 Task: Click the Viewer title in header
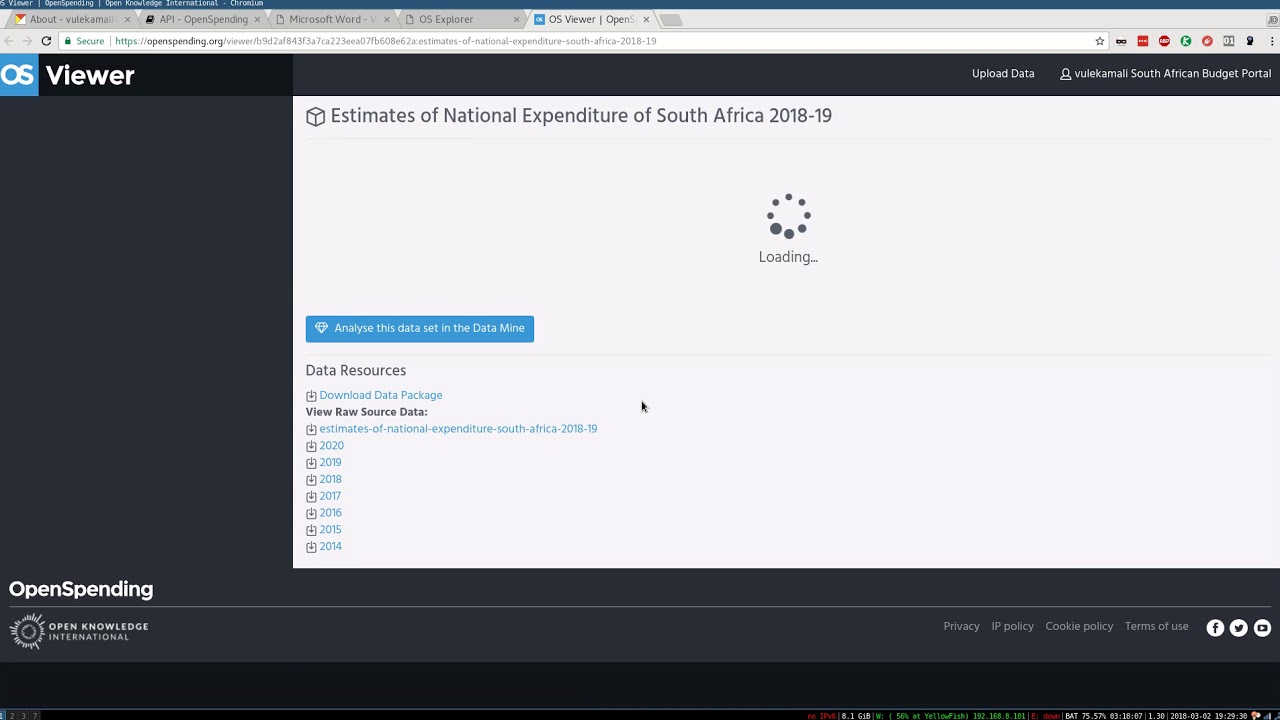[90, 76]
